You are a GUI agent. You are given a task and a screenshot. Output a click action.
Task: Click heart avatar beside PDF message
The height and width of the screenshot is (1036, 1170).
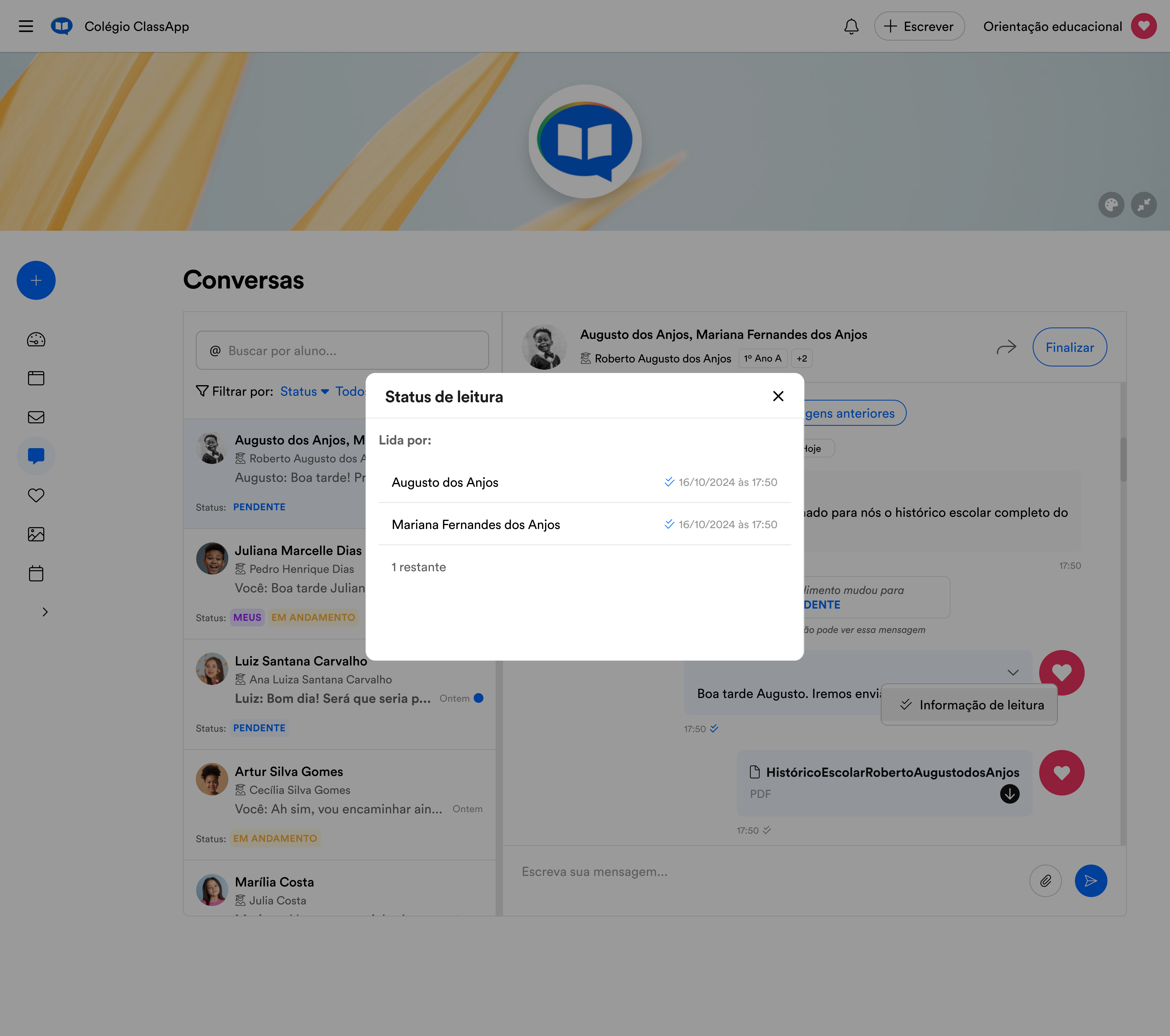tap(1061, 773)
